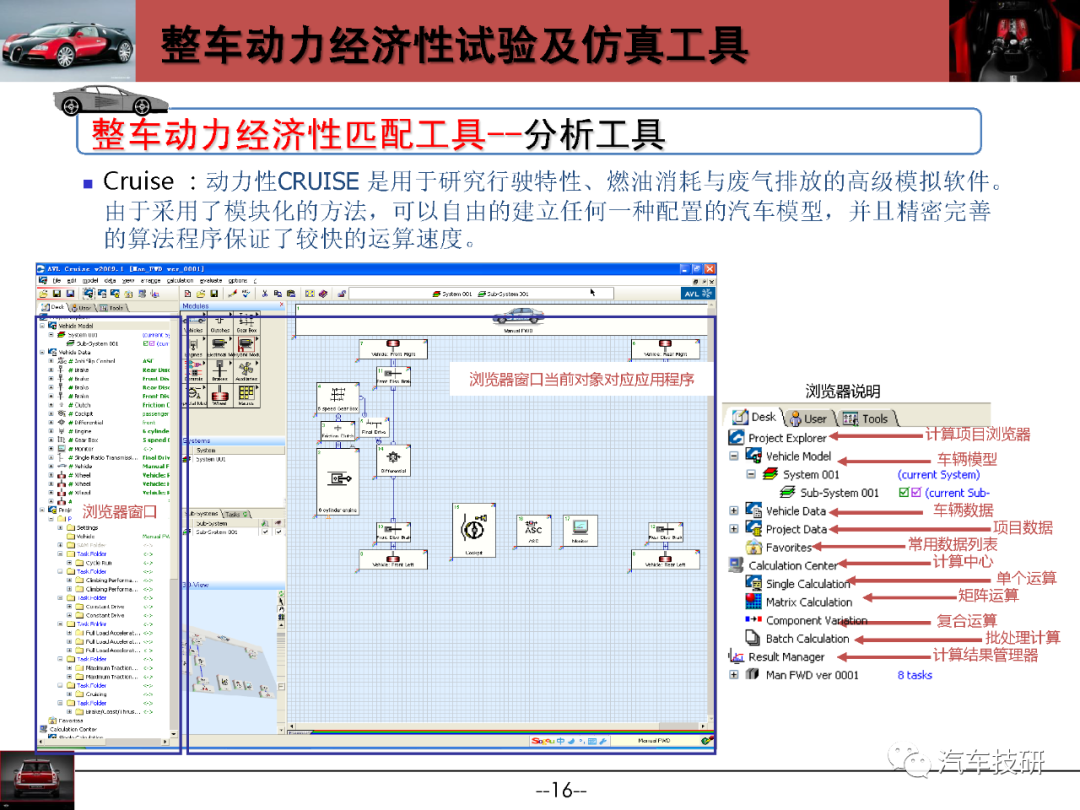Image resolution: width=1080 pixels, height=810 pixels.
Task: Click the Component Variation icon in enlarged panel
Action: pyautogui.click(x=754, y=619)
